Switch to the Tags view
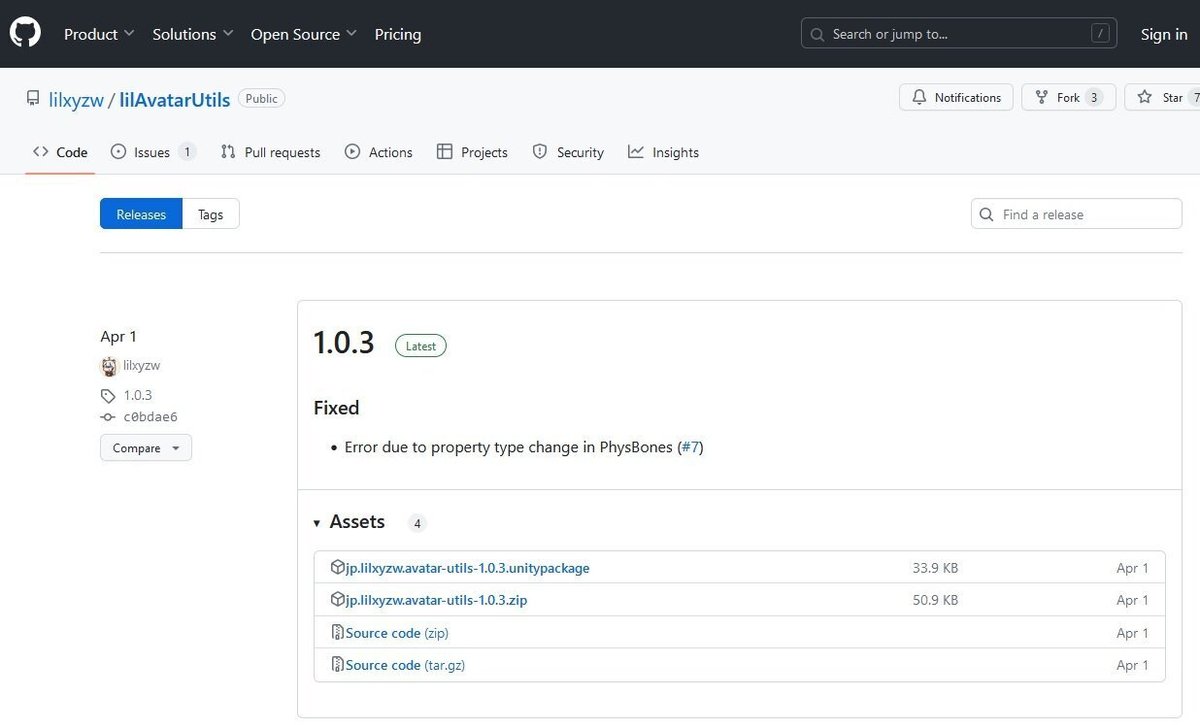 (x=211, y=214)
